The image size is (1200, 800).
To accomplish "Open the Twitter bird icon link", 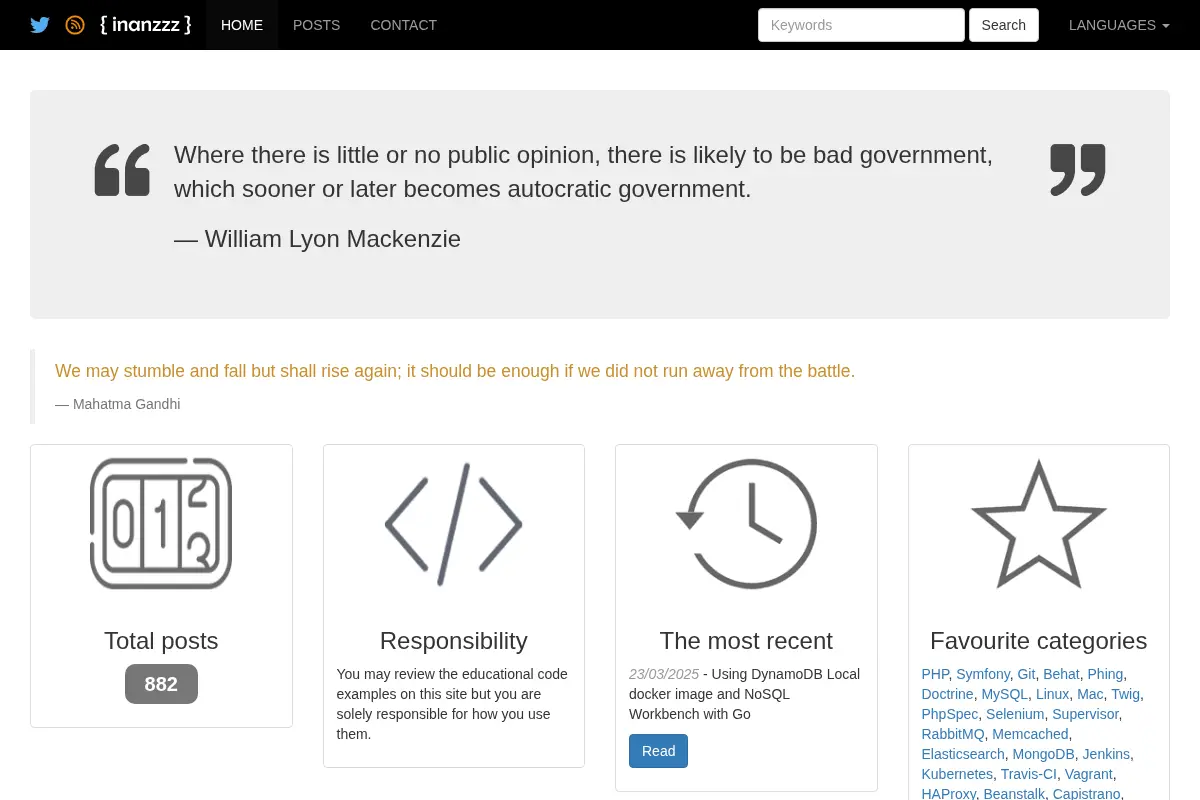I will pos(40,25).
